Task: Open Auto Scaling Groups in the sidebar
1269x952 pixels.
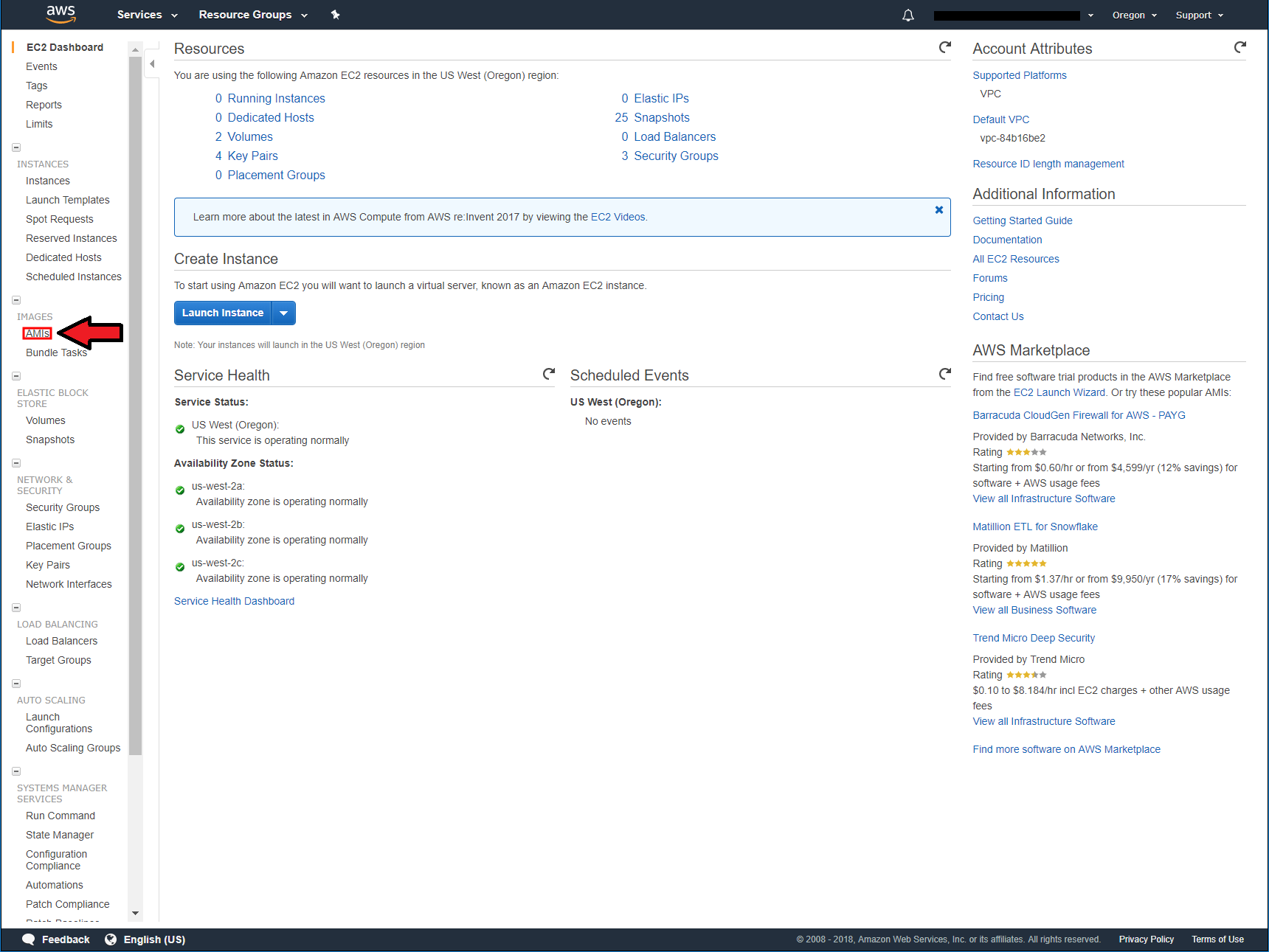Action: point(73,748)
